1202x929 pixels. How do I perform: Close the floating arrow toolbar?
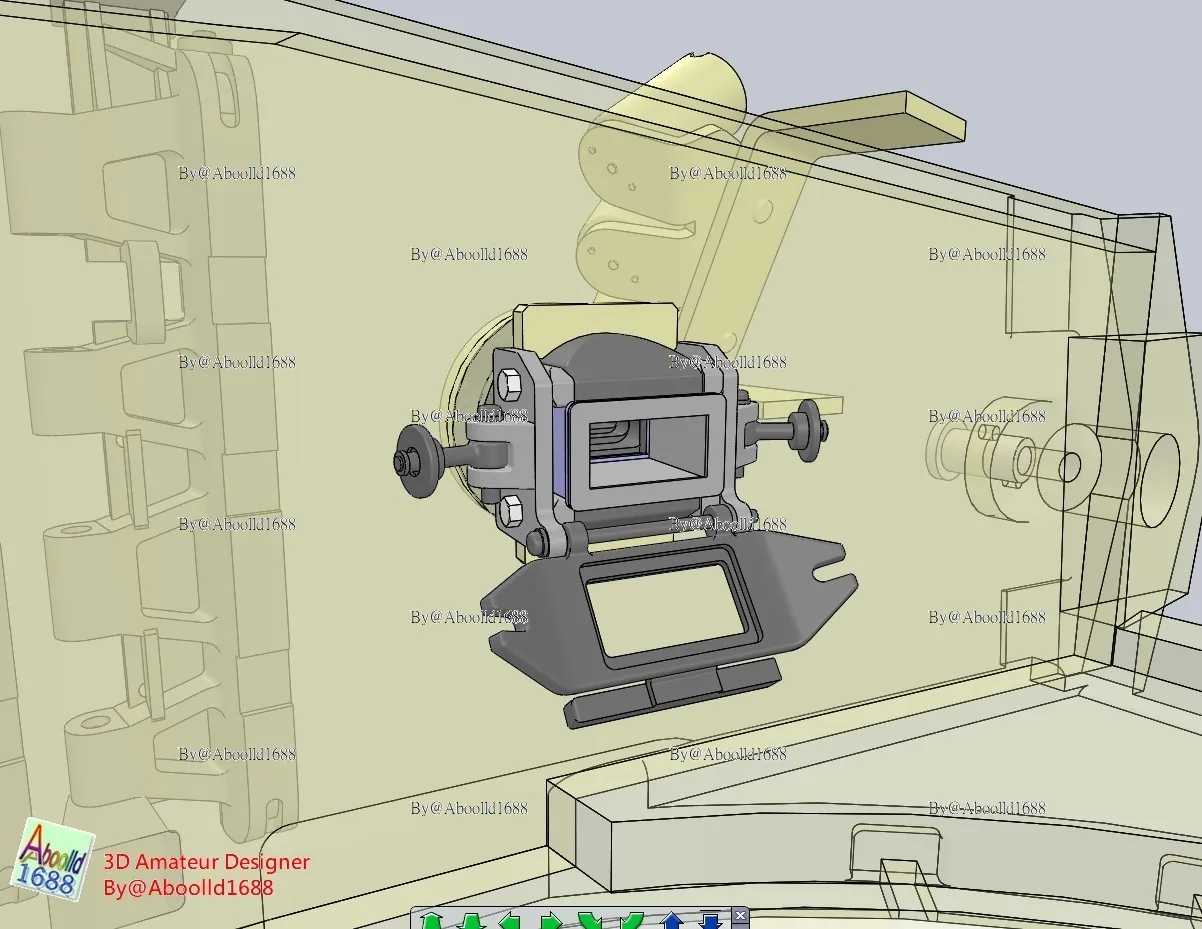click(x=740, y=915)
